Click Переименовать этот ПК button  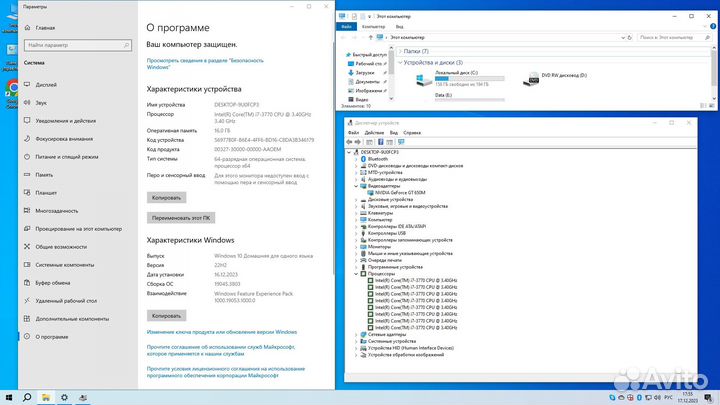181,218
